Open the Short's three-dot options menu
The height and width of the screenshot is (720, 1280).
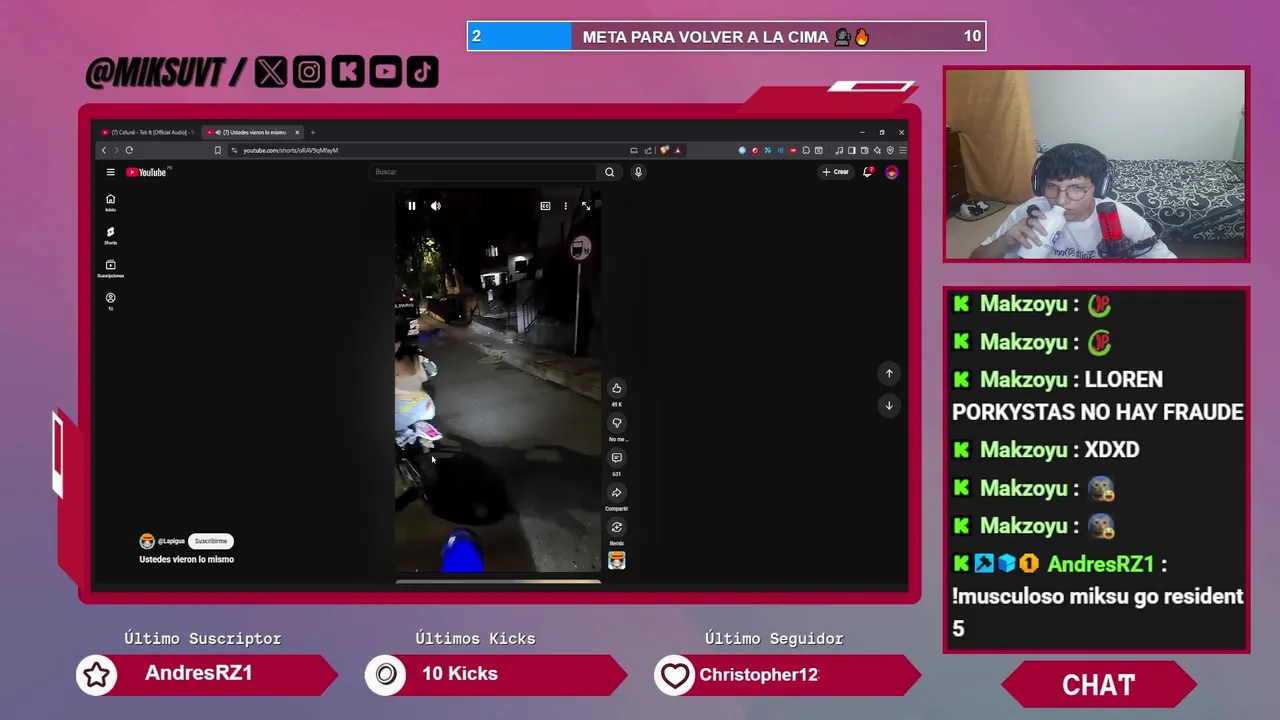(565, 206)
